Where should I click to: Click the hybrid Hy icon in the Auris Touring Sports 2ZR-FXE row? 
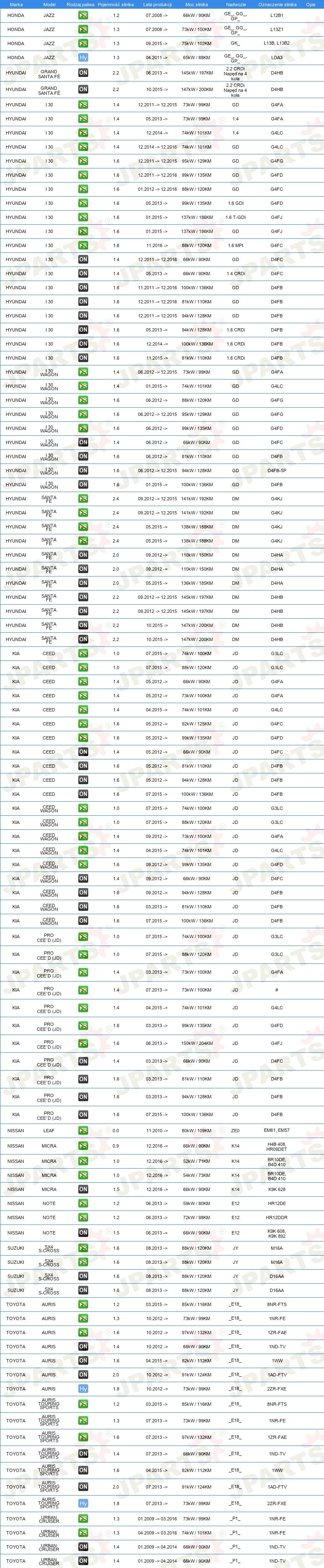(x=83, y=1503)
